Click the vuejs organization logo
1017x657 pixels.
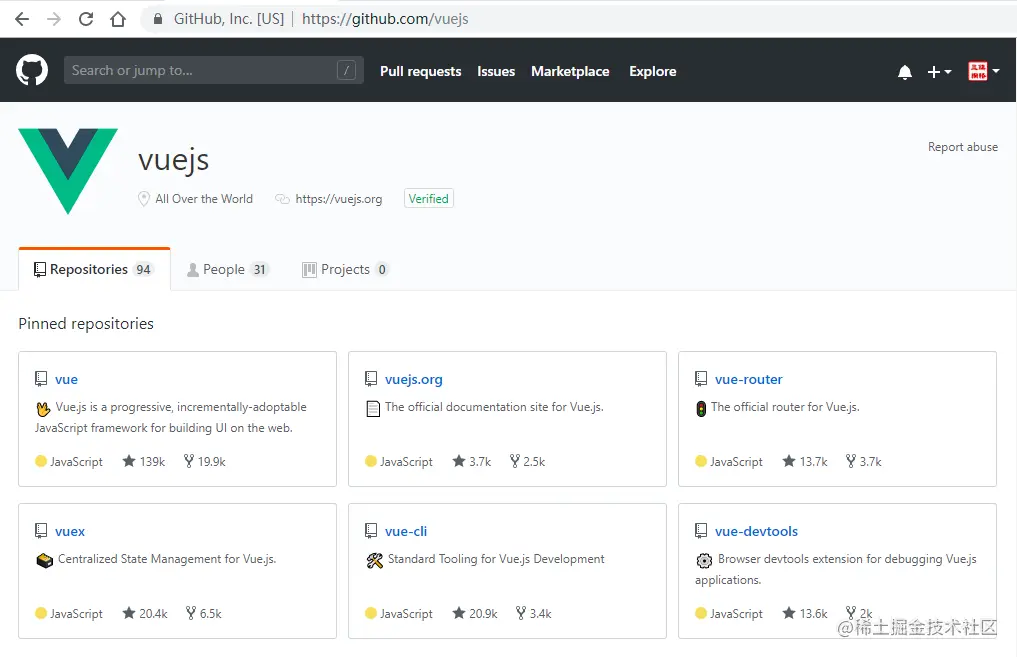[68, 171]
